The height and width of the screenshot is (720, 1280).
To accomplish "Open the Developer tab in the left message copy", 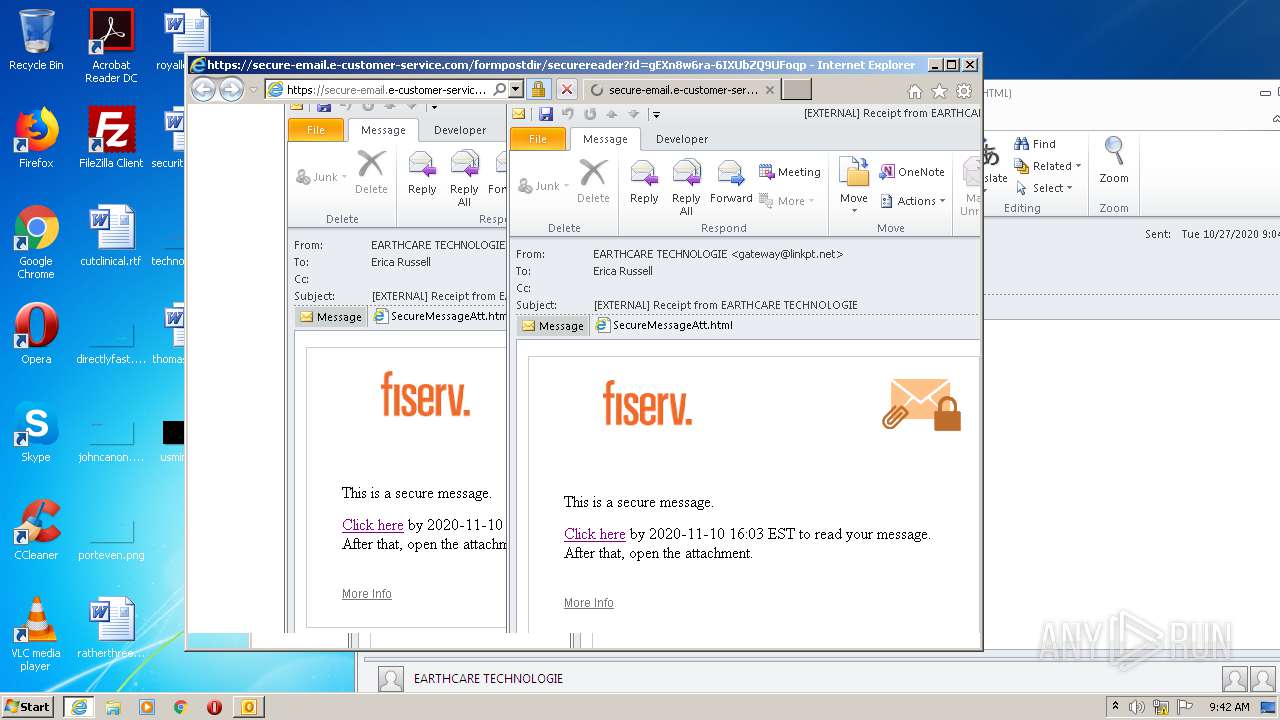I will pyautogui.click(x=460, y=130).
